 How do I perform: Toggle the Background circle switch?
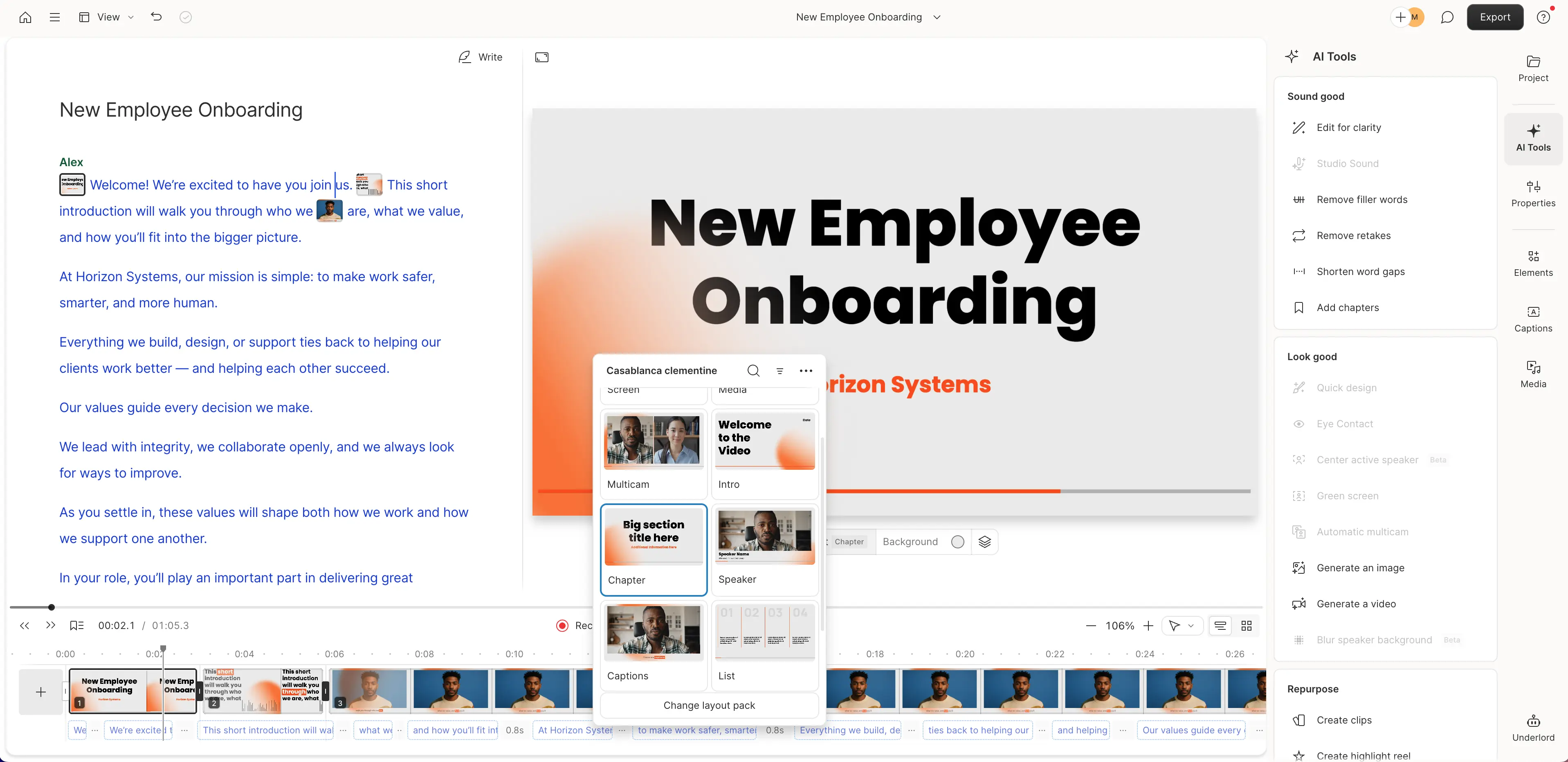[957, 541]
